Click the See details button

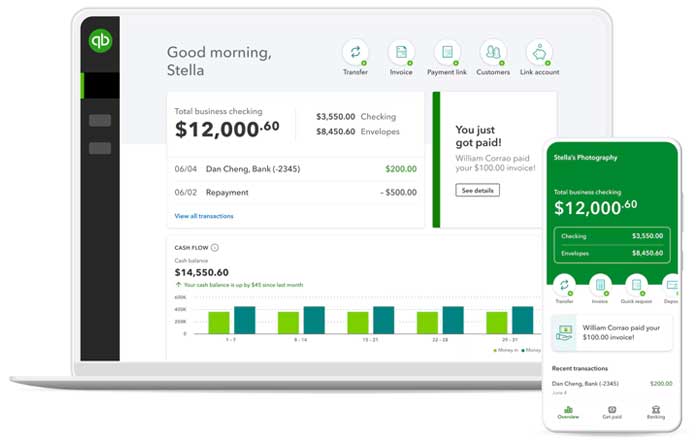click(477, 190)
